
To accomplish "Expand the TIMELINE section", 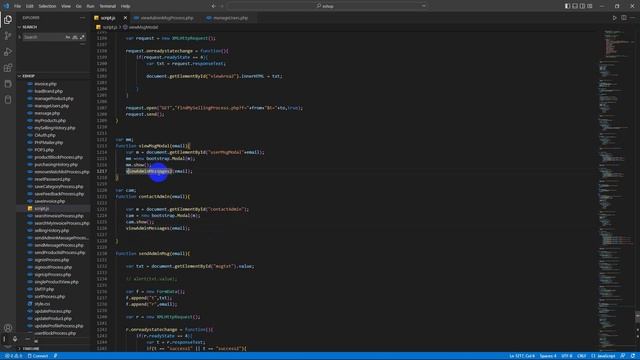I will pos(53,349).
